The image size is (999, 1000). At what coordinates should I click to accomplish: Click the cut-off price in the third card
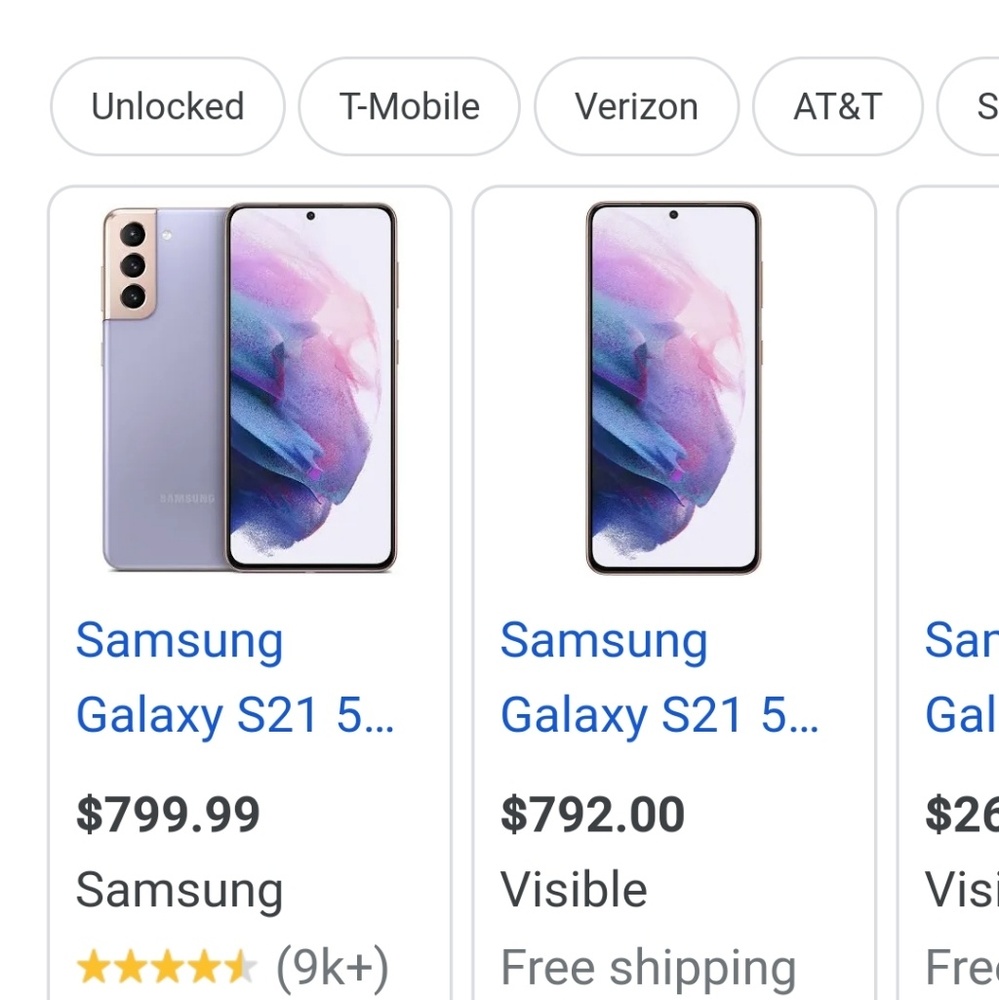coord(961,815)
